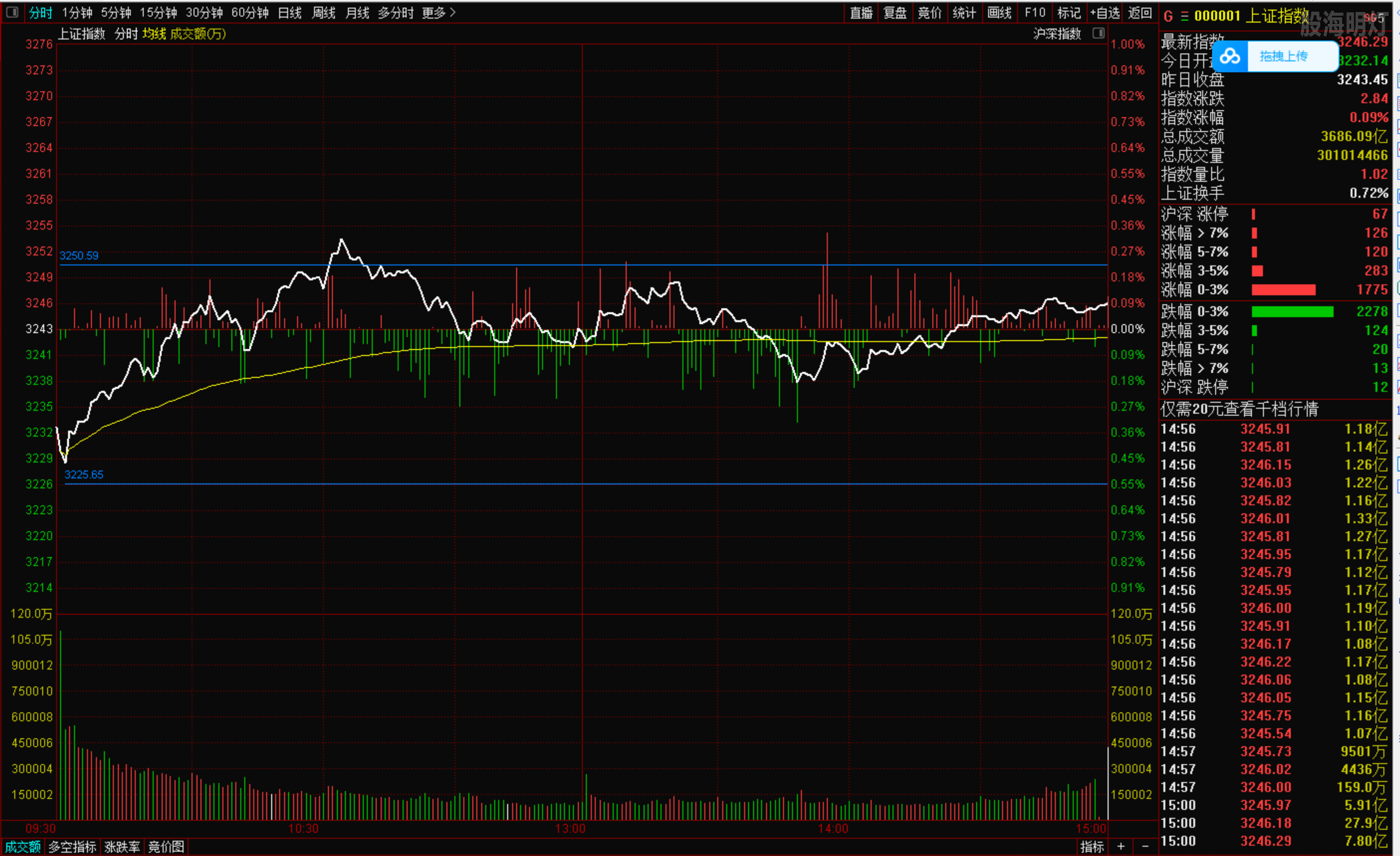Screen dimensions: 1400x856
Task: Click the 3250.59 high line label
Action: coord(79,255)
